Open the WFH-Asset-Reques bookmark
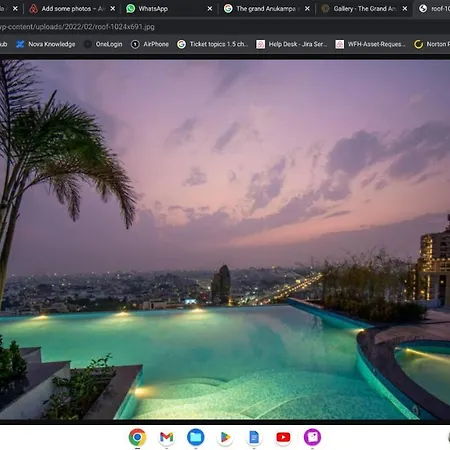Screen dimensions: 450x450 [370, 44]
